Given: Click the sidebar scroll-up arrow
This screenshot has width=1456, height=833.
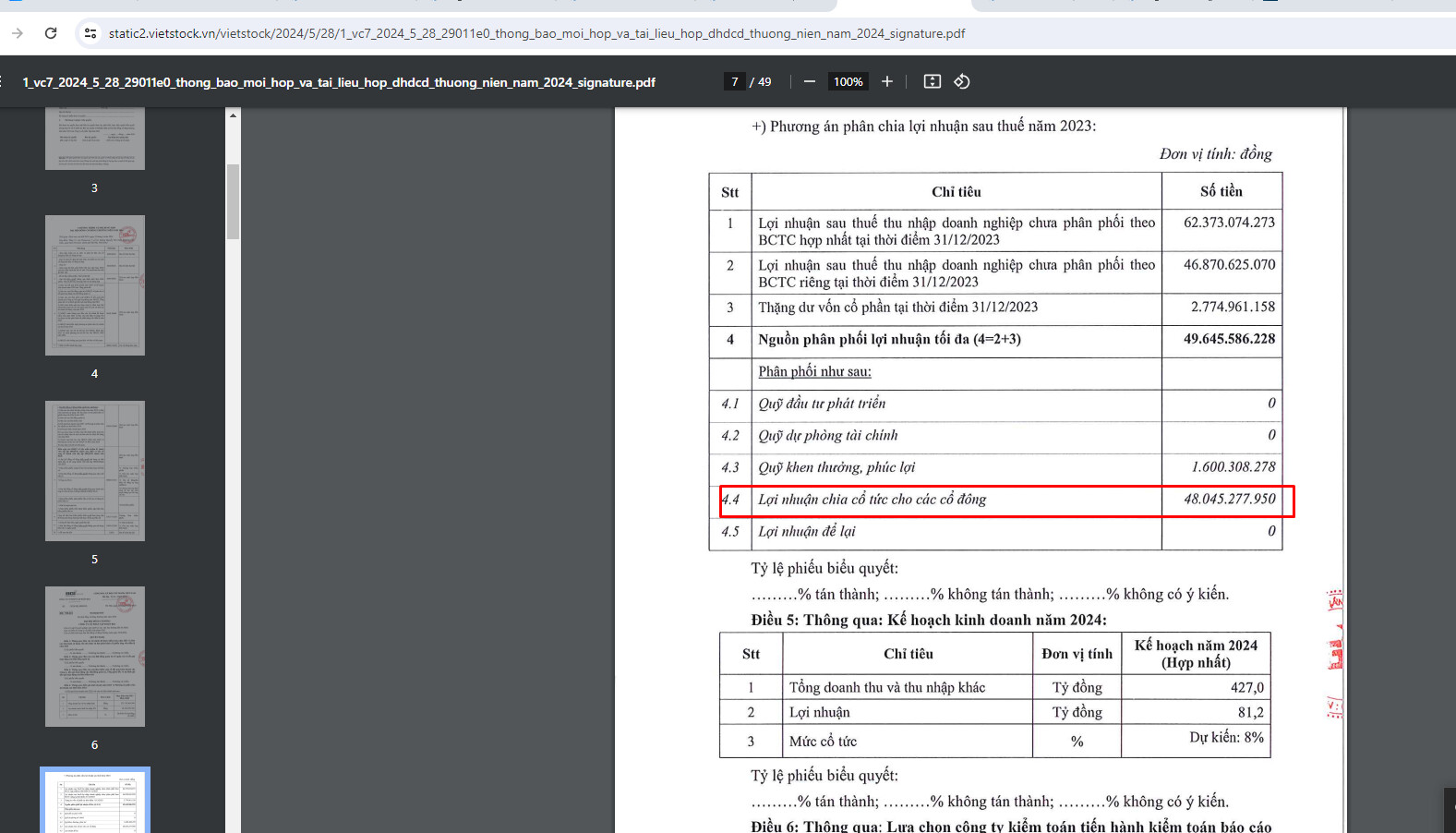Looking at the screenshot, I should 234,115.
